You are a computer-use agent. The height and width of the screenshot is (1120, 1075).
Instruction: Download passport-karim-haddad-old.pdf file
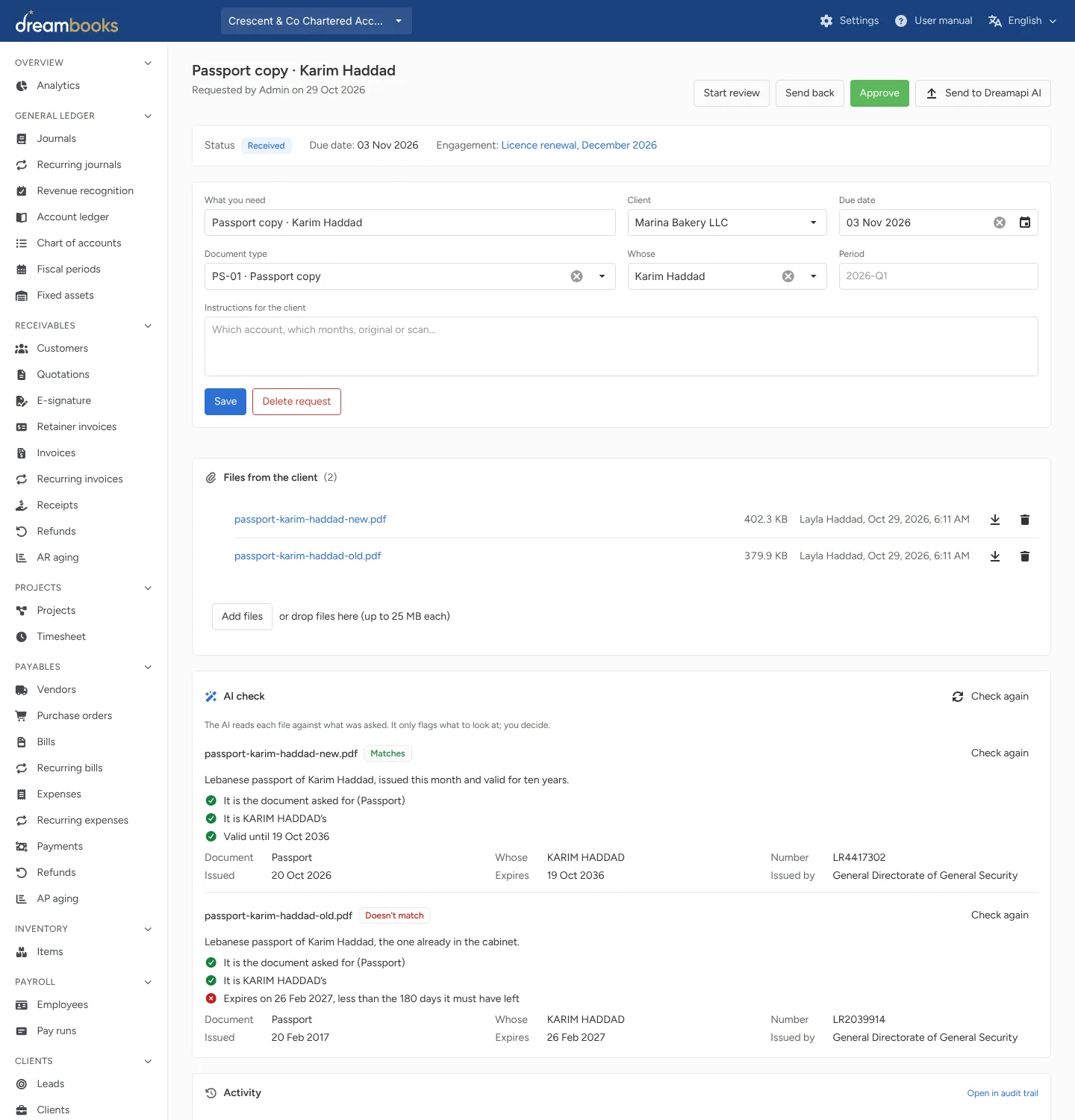pyautogui.click(x=995, y=556)
